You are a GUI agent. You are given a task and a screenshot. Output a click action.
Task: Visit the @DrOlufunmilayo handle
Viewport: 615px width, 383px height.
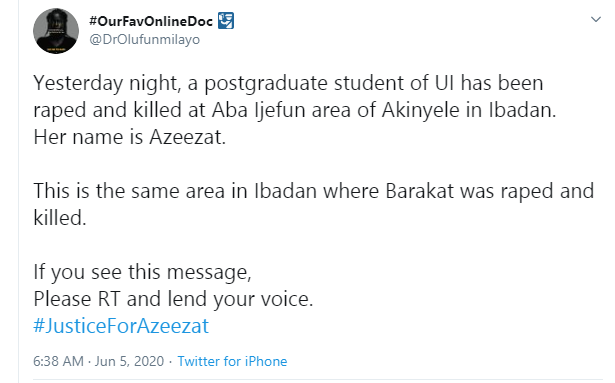coord(145,40)
